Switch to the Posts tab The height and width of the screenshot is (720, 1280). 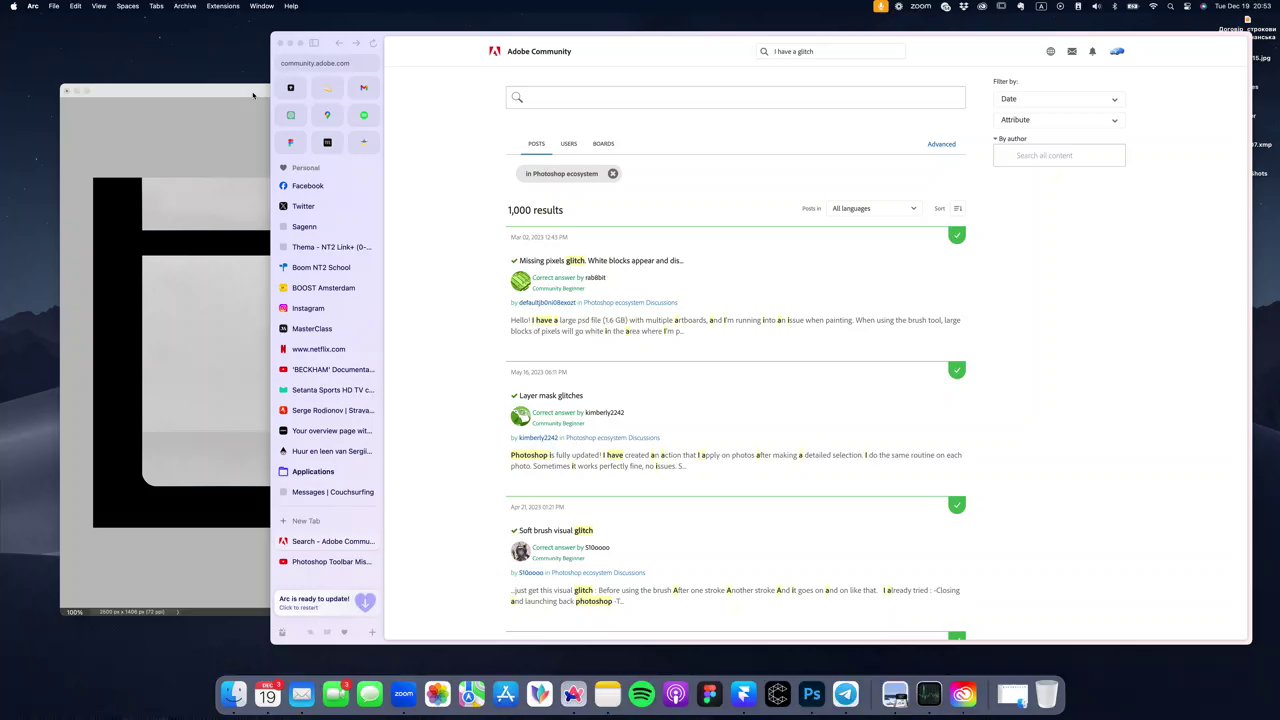[536, 144]
